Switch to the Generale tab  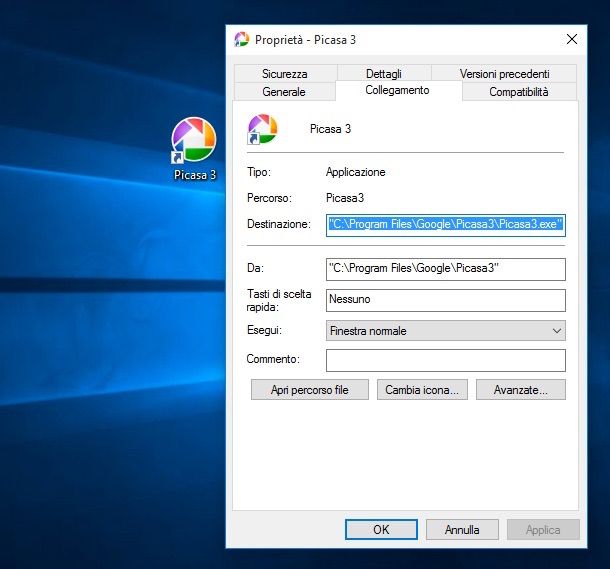tap(284, 92)
